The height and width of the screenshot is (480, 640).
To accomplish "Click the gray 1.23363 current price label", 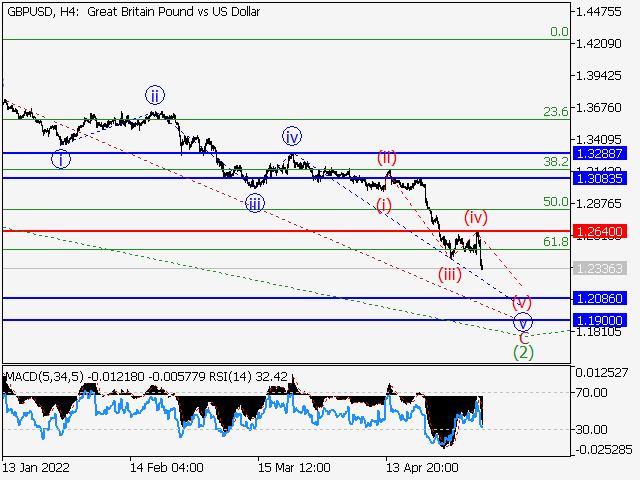I will pyautogui.click(x=600, y=269).
